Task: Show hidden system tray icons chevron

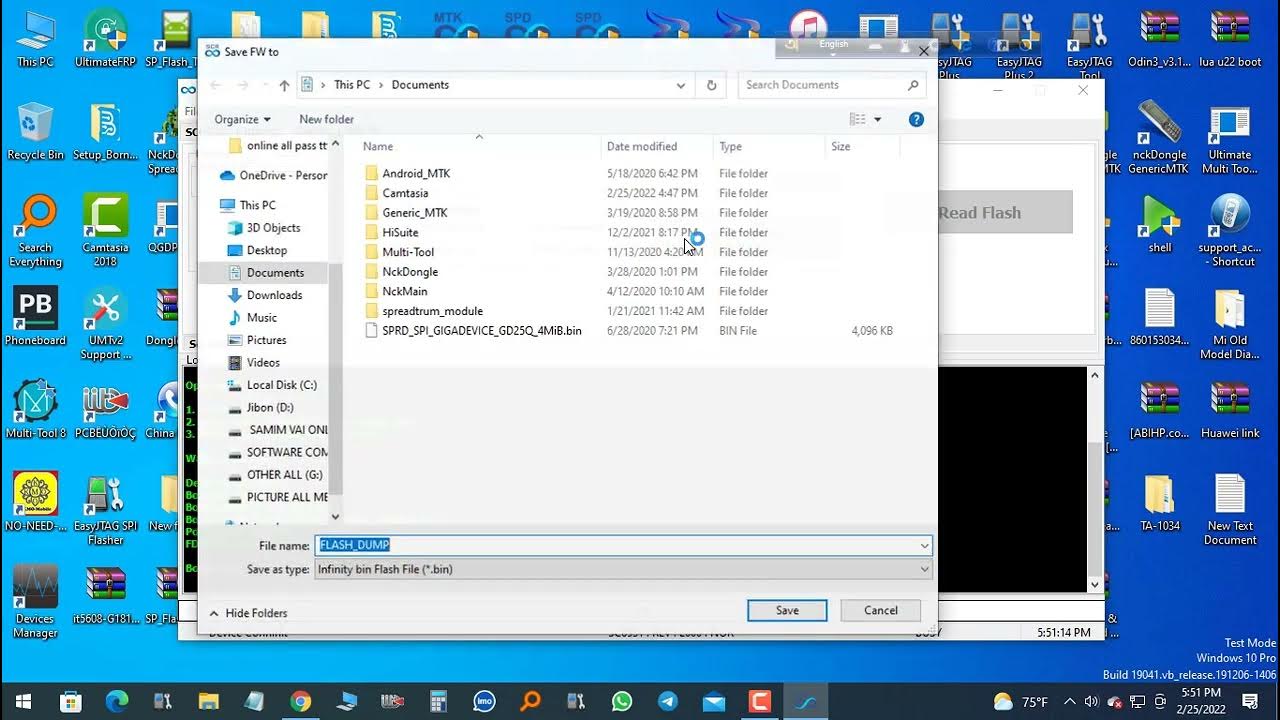Action: click(x=1070, y=701)
